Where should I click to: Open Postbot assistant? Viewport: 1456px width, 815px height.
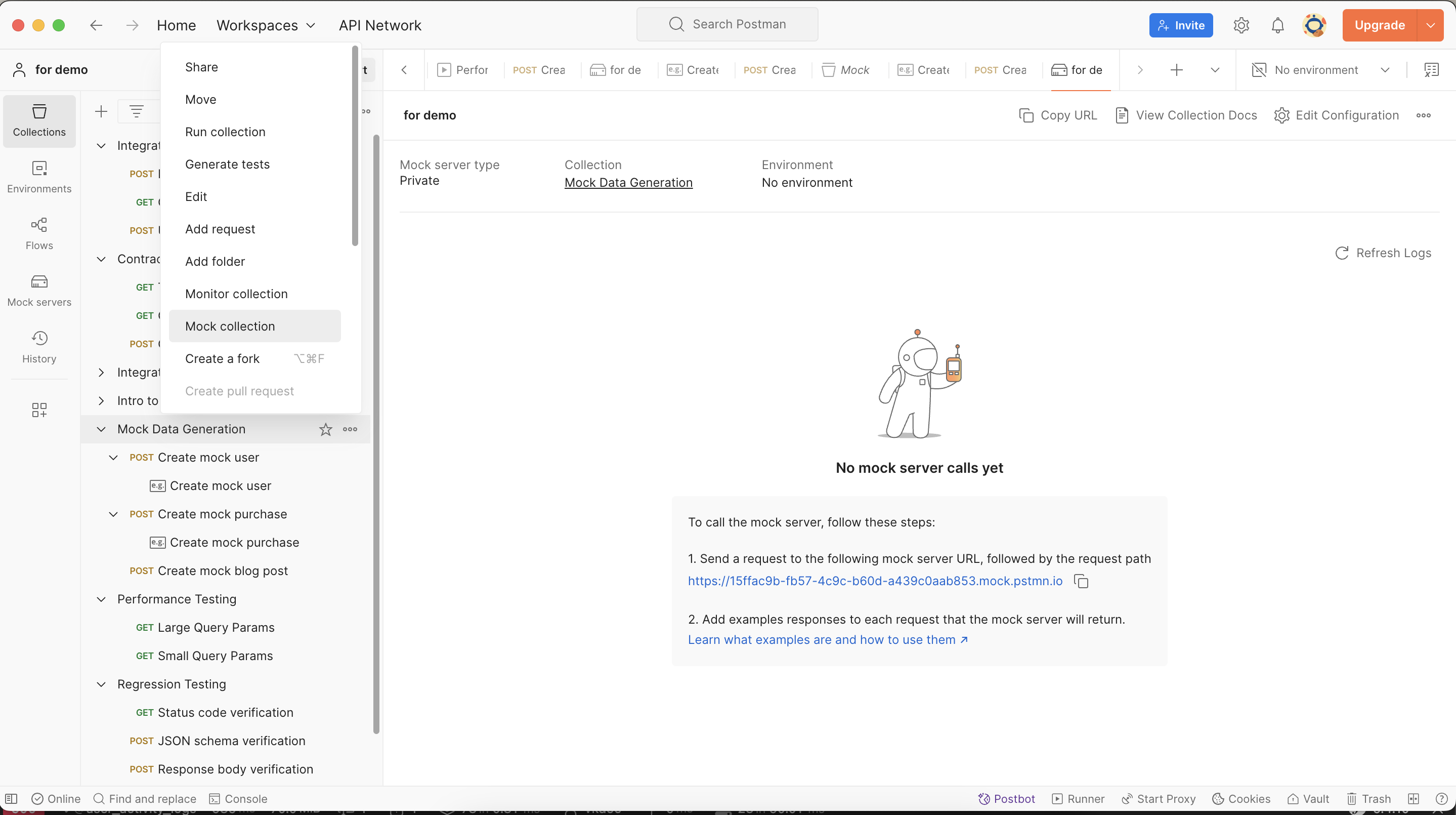(x=1006, y=799)
